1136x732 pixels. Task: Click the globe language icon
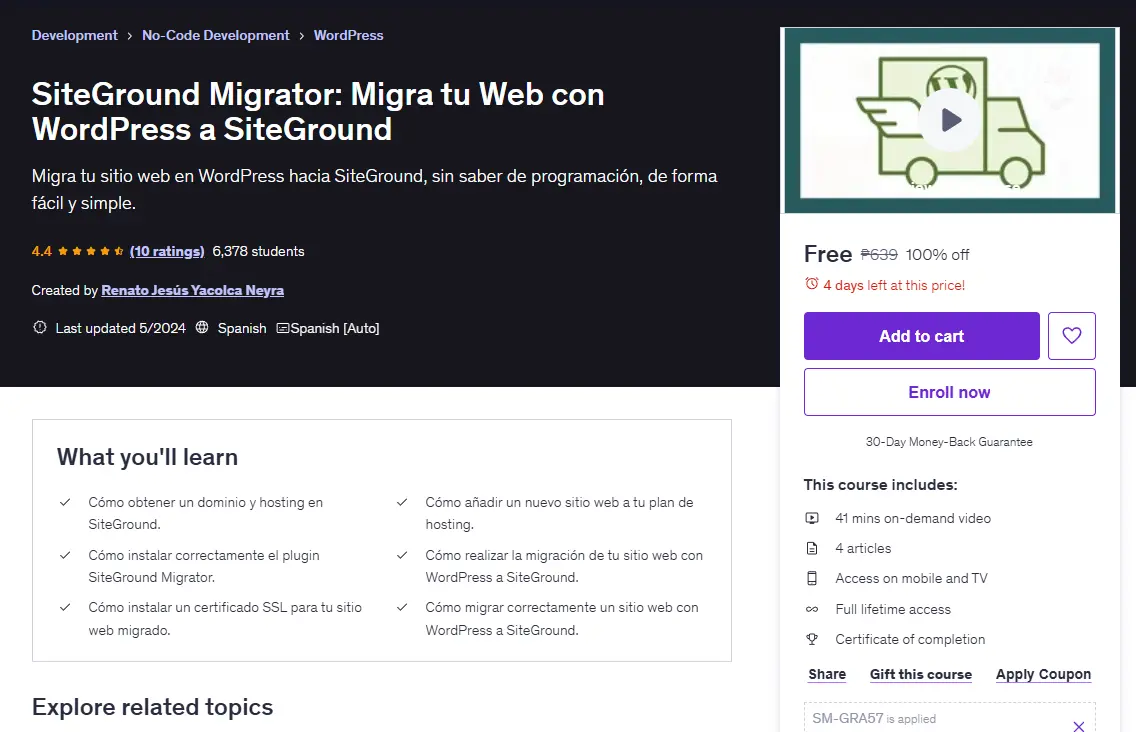tap(202, 328)
